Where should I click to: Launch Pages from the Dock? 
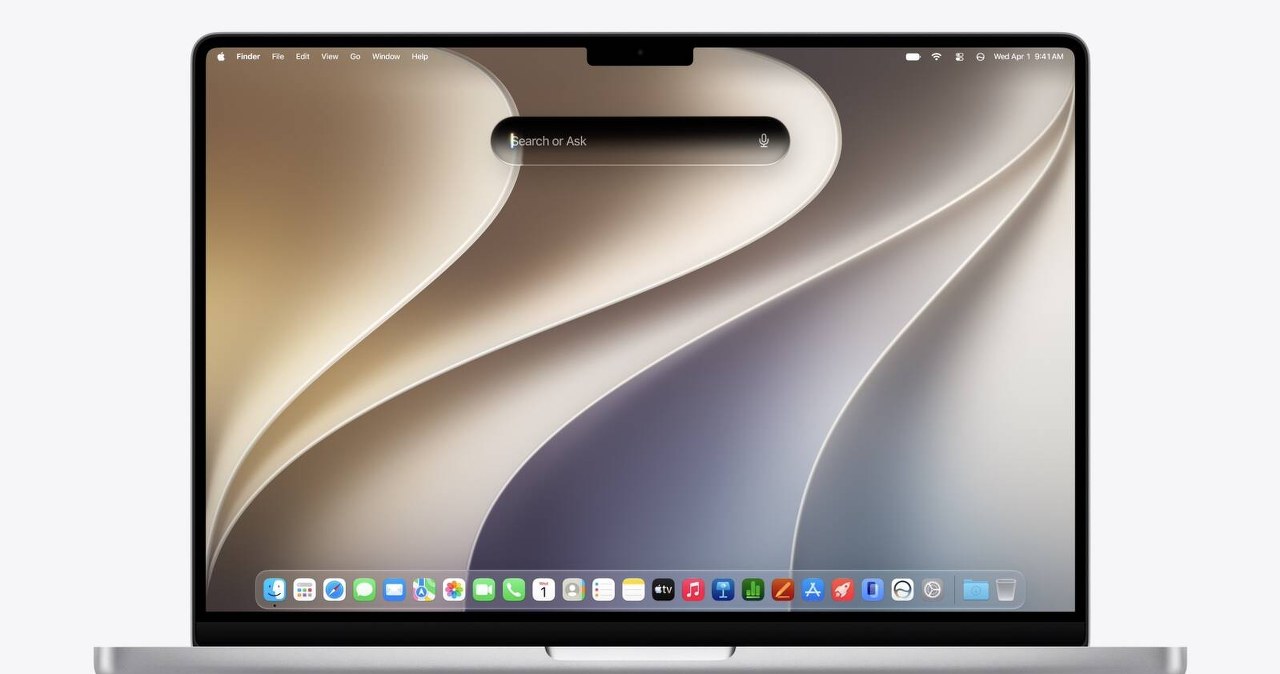783,590
